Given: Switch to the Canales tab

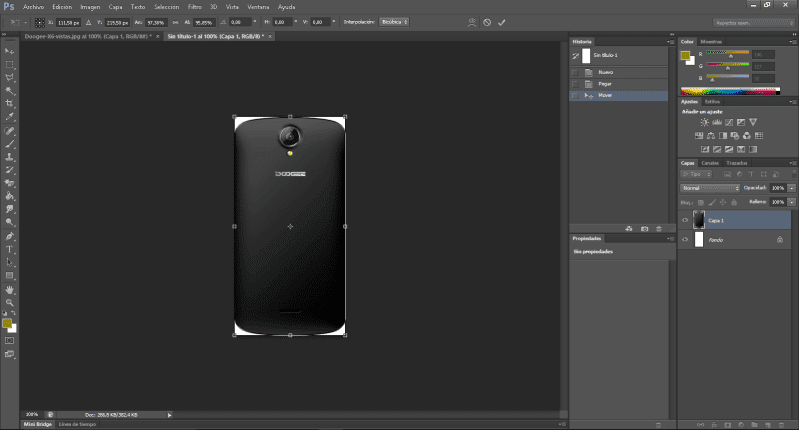Looking at the screenshot, I should pyautogui.click(x=710, y=163).
